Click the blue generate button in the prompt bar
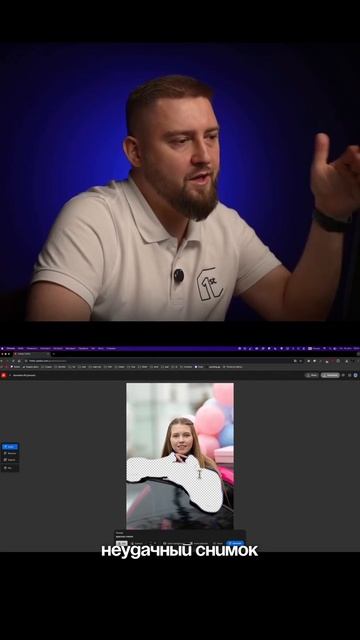 point(236,543)
